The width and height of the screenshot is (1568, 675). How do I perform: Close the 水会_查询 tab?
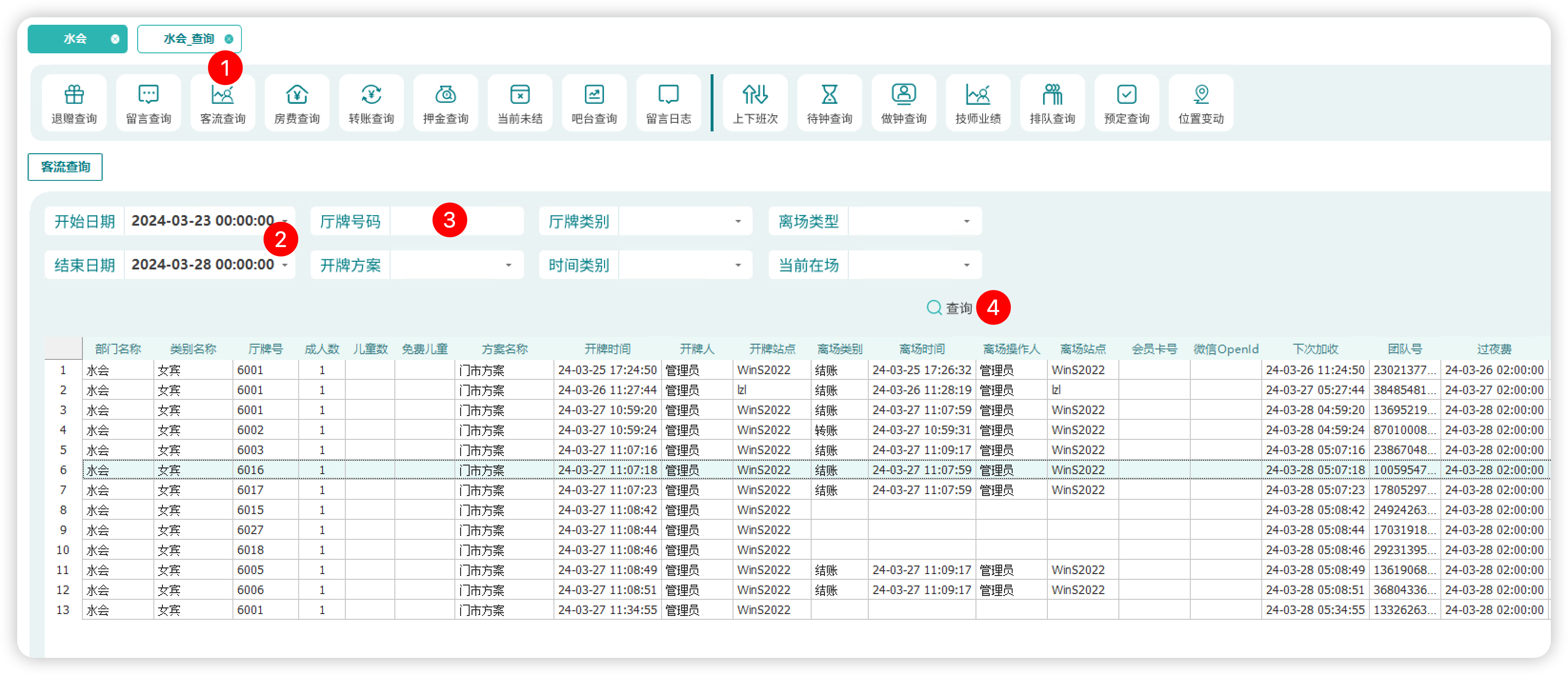(x=229, y=39)
